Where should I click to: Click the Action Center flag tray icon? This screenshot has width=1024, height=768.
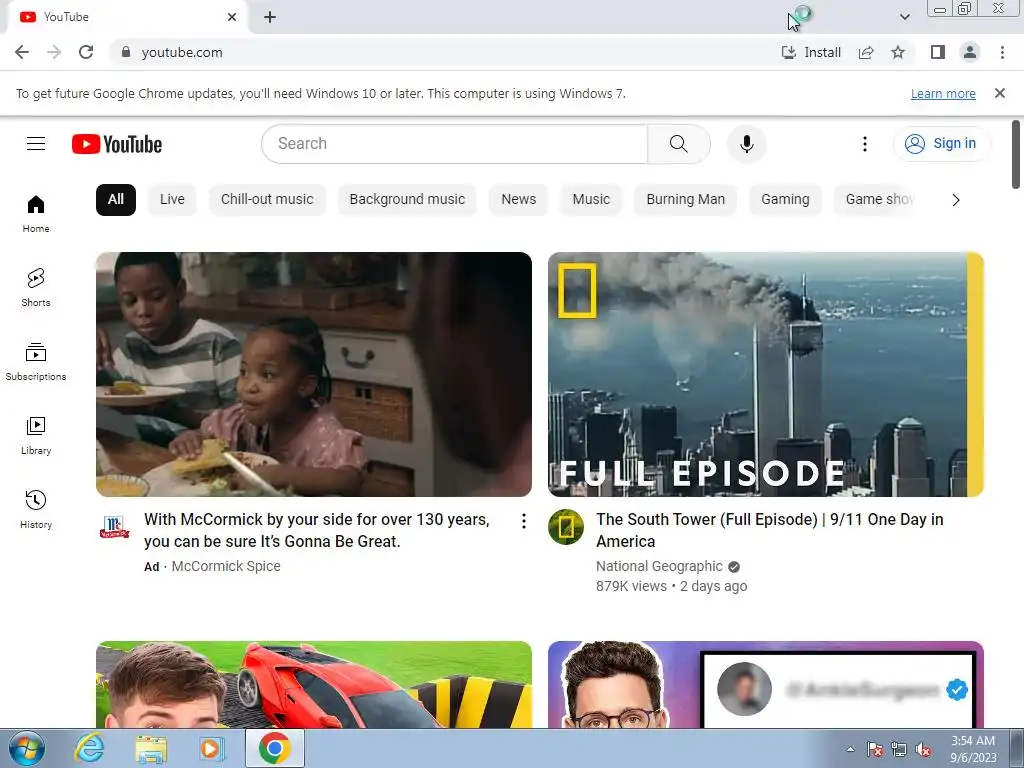[874, 750]
